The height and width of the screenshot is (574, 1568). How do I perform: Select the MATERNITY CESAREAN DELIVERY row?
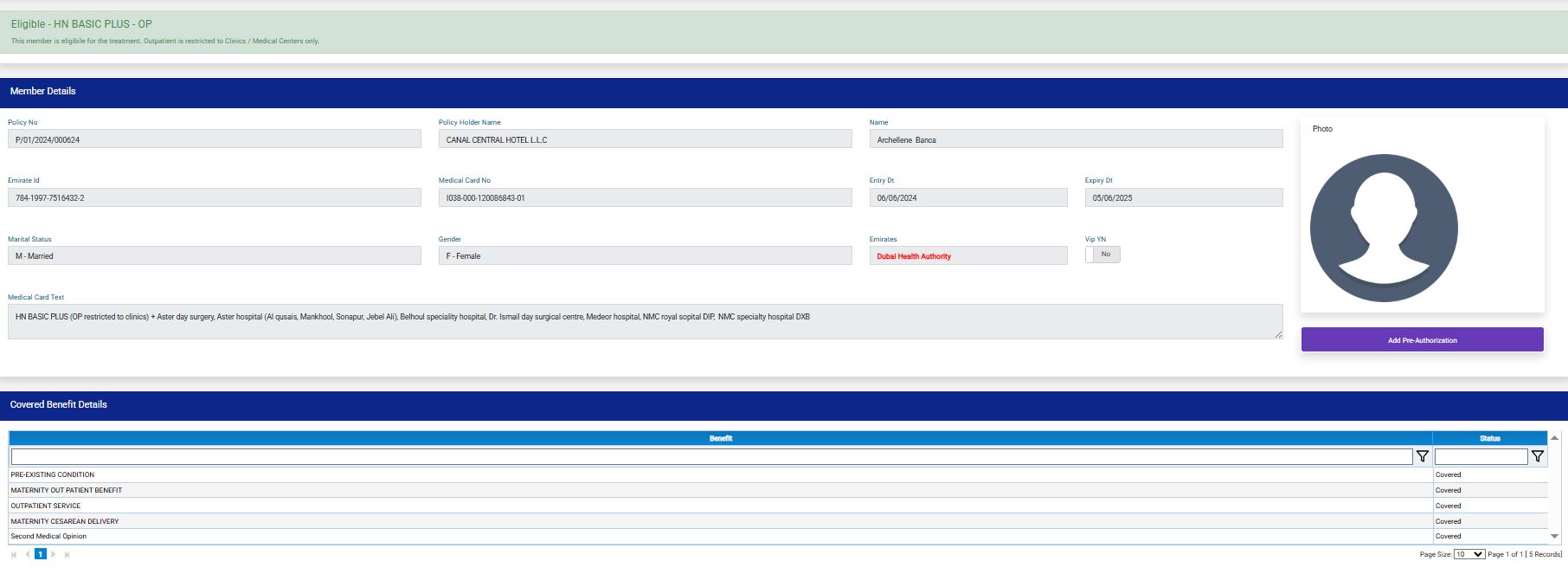tap(778, 521)
